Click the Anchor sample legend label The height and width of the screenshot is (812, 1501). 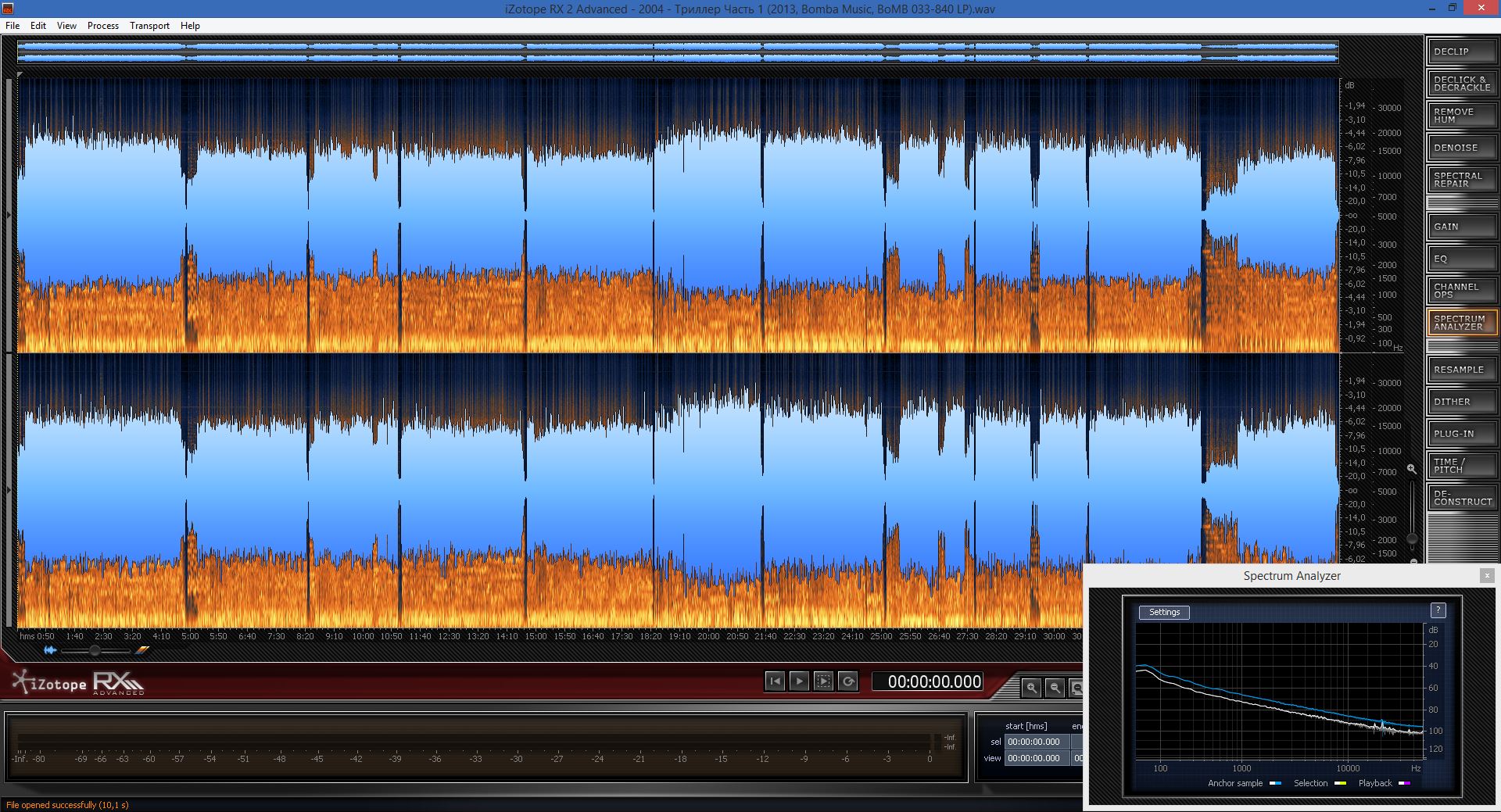(1235, 783)
